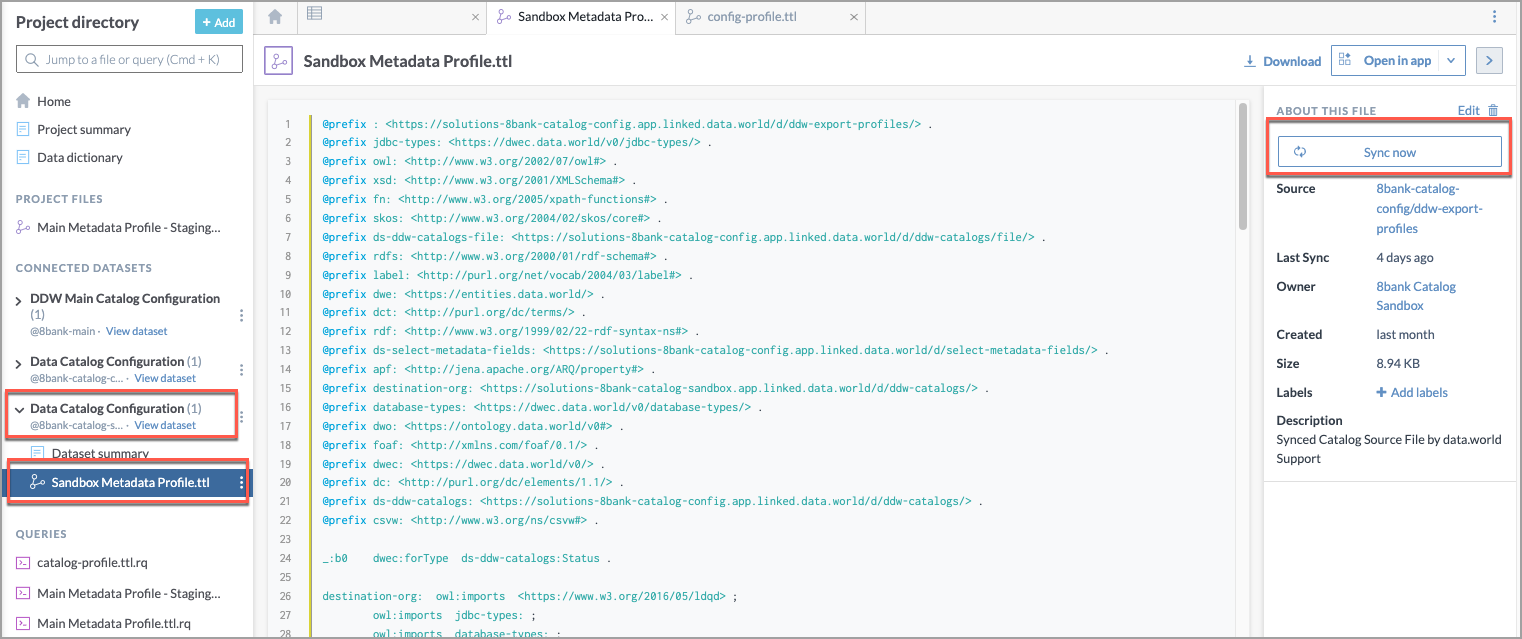Image resolution: width=1522 pixels, height=639 pixels.
Task: Click the home icon tab in the tab bar
Action: [x=275, y=17]
